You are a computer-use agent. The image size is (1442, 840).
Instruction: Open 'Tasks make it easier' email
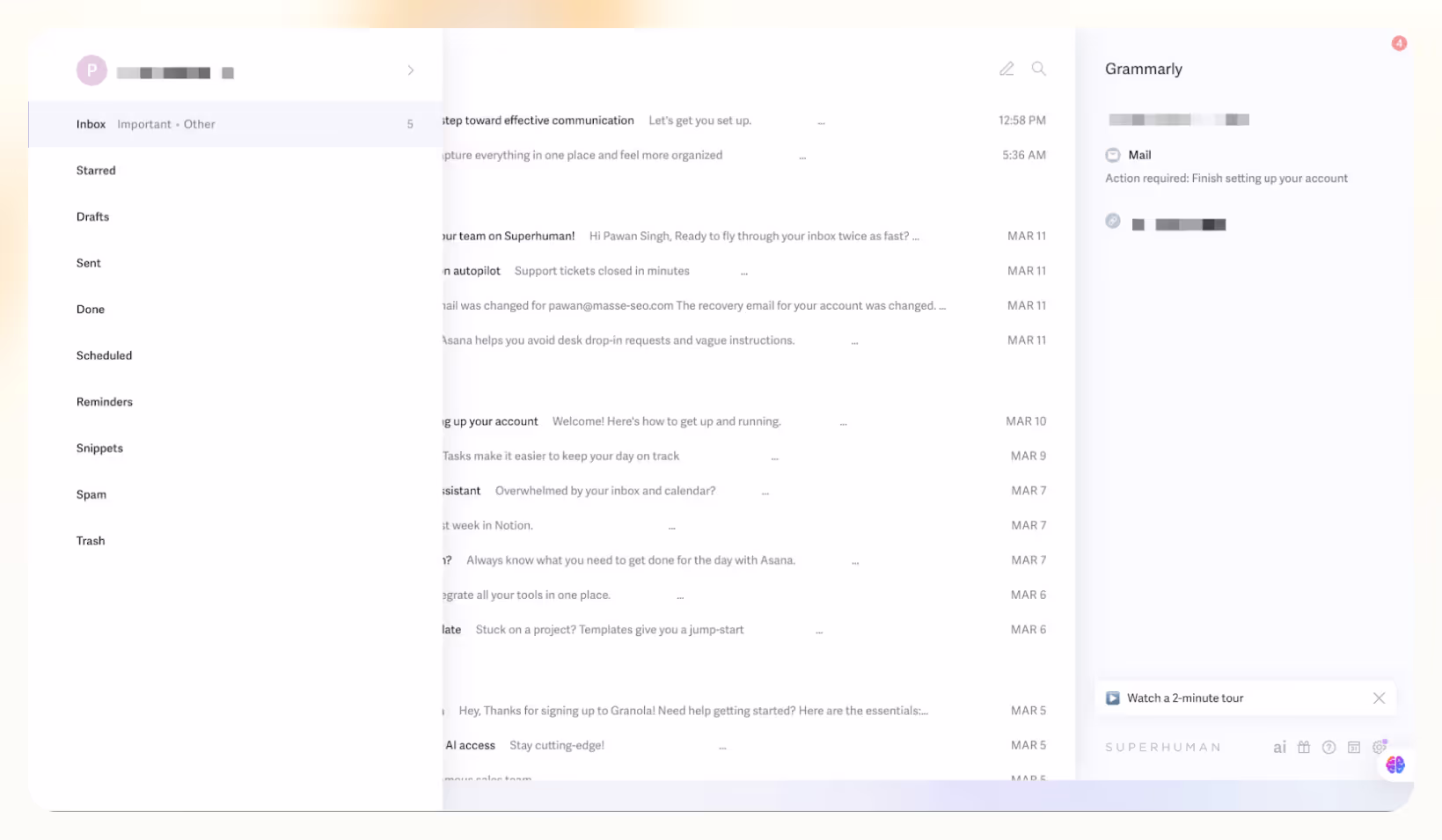click(744, 456)
